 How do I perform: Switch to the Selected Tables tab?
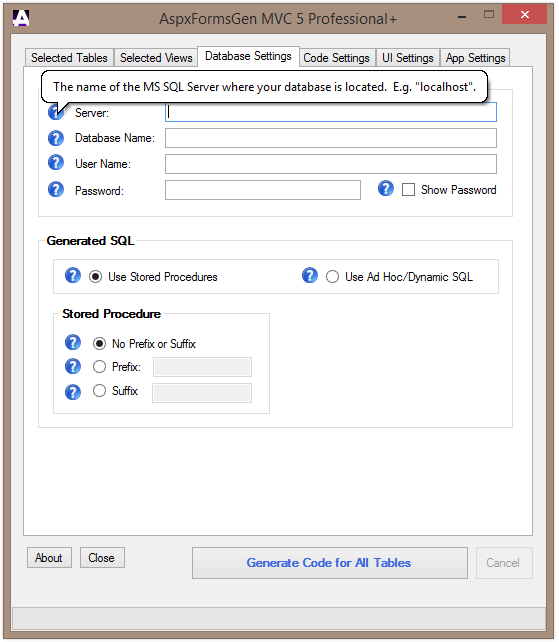pos(69,58)
